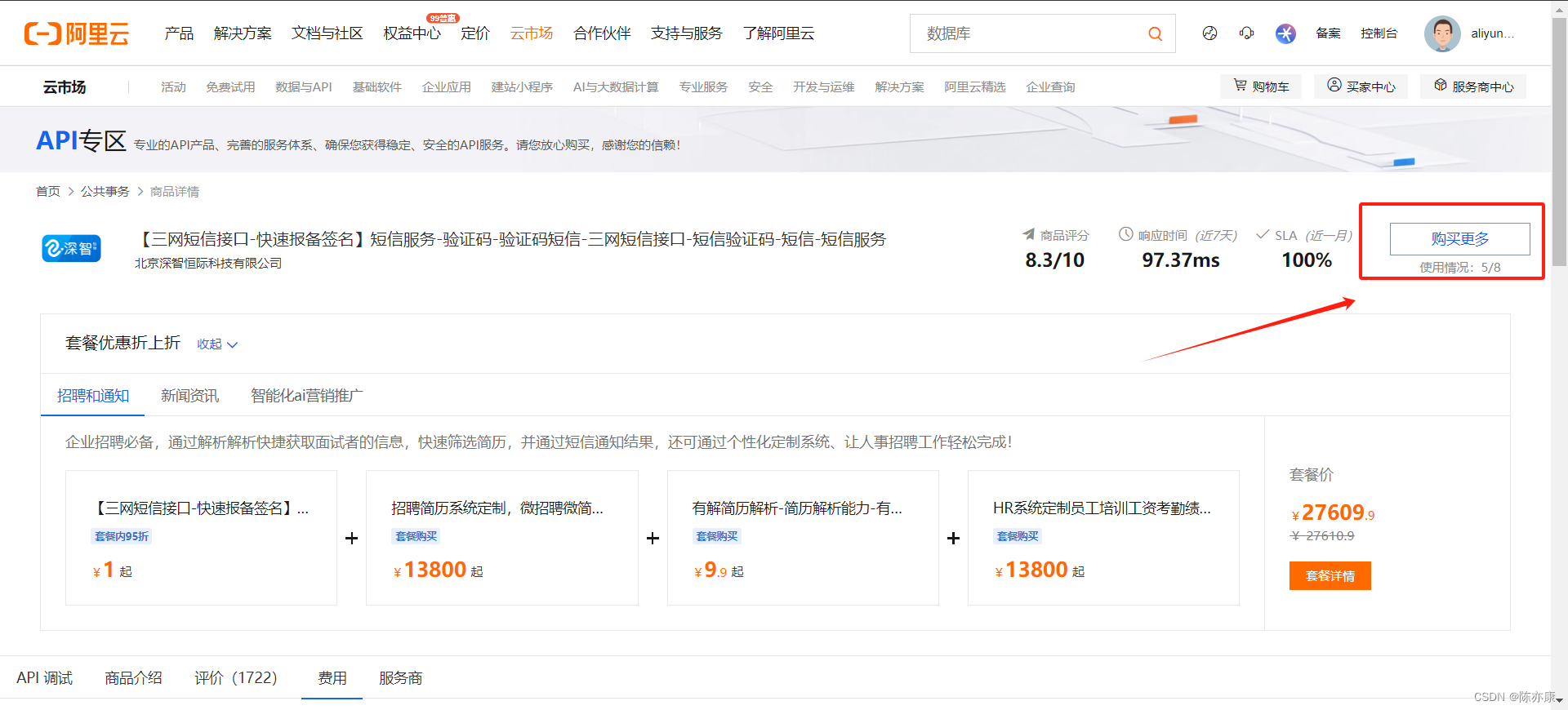Open the 企业应用 category
The image size is (1568, 710).
click(x=447, y=87)
